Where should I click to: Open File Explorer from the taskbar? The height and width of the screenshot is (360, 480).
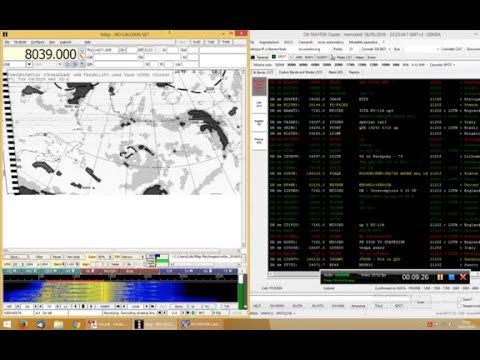(58, 324)
